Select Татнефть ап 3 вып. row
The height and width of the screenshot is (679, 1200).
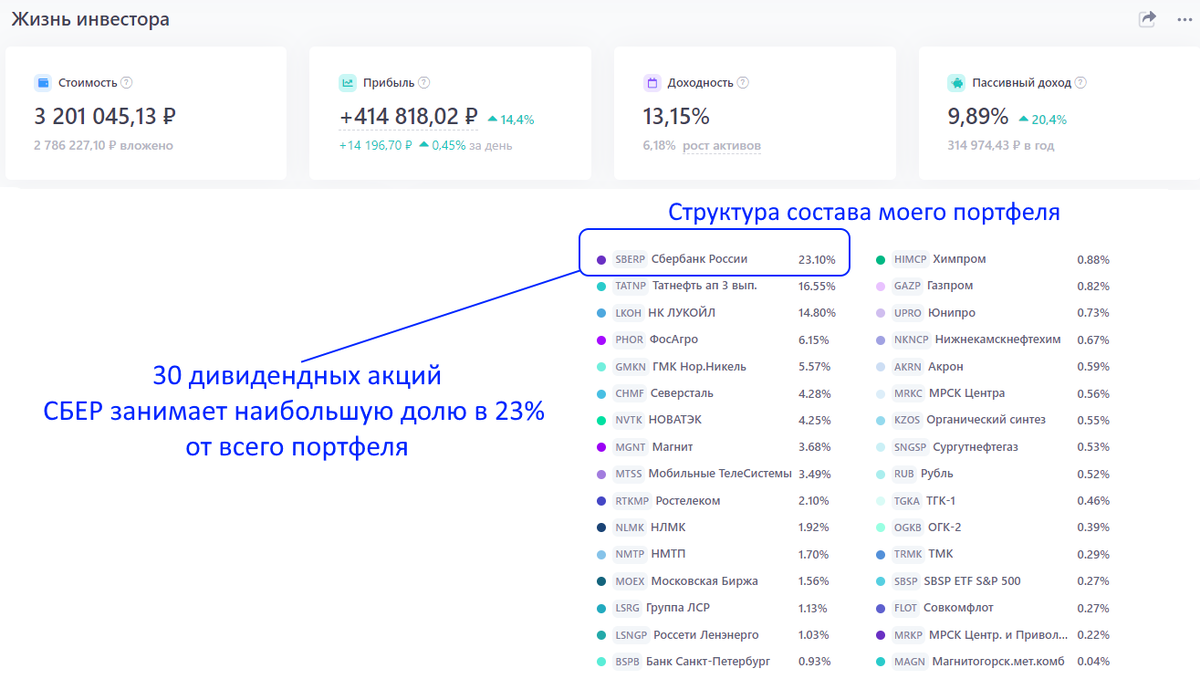tap(715, 286)
